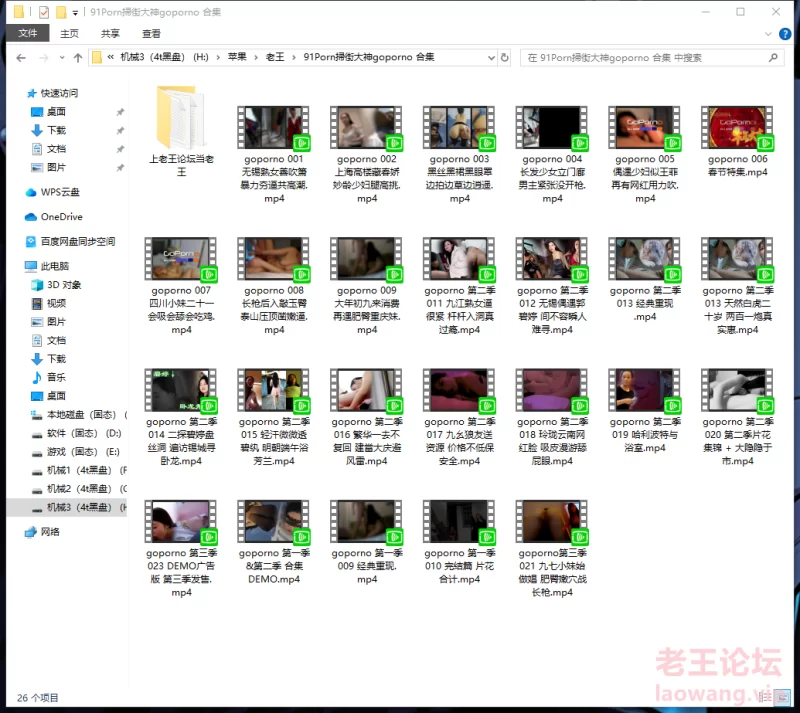
Task: Click the chevron after (H:) in address bar
Action: (x=218, y=58)
